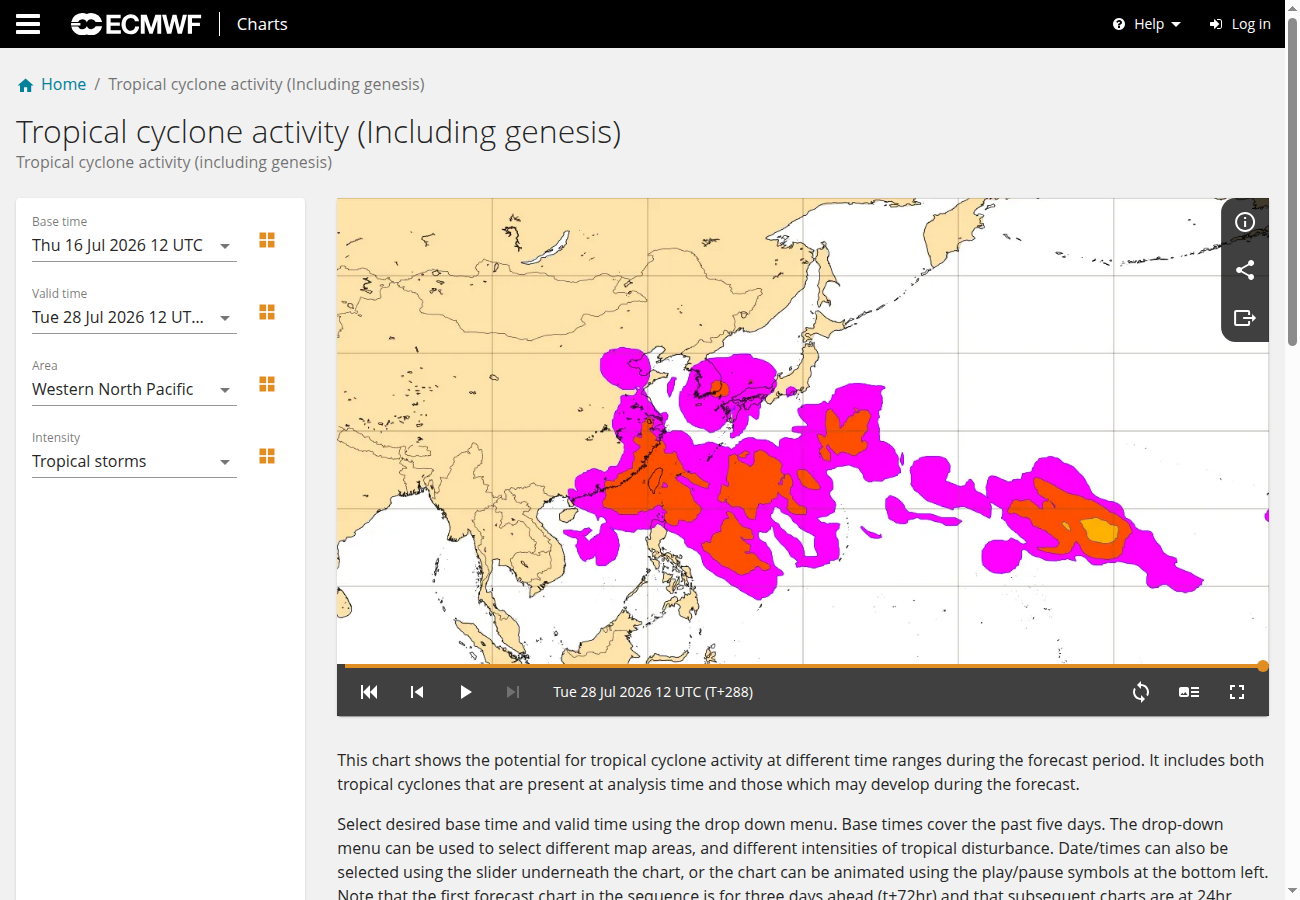The image size is (1300, 900).
Task: Open grid view for Base time
Action: [x=267, y=240]
